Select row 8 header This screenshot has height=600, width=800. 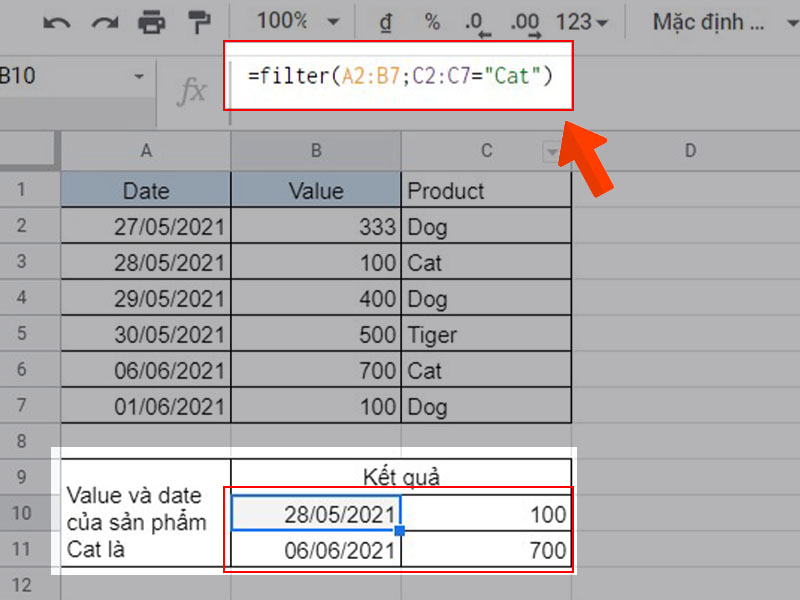point(21,441)
